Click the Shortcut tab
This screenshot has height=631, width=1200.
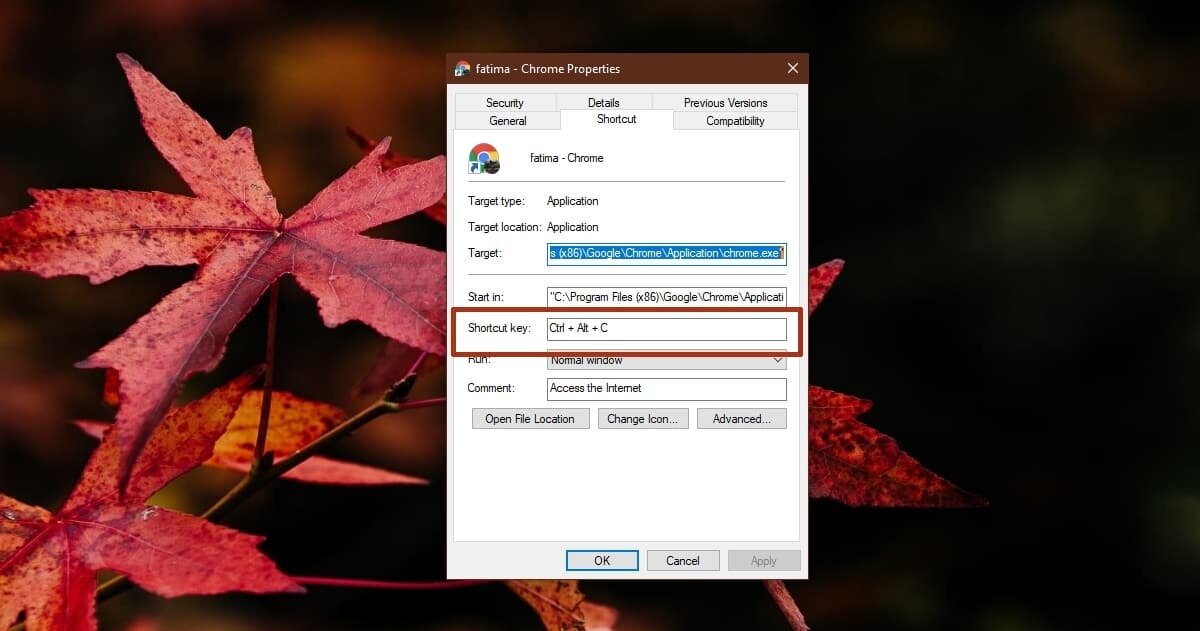click(615, 119)
